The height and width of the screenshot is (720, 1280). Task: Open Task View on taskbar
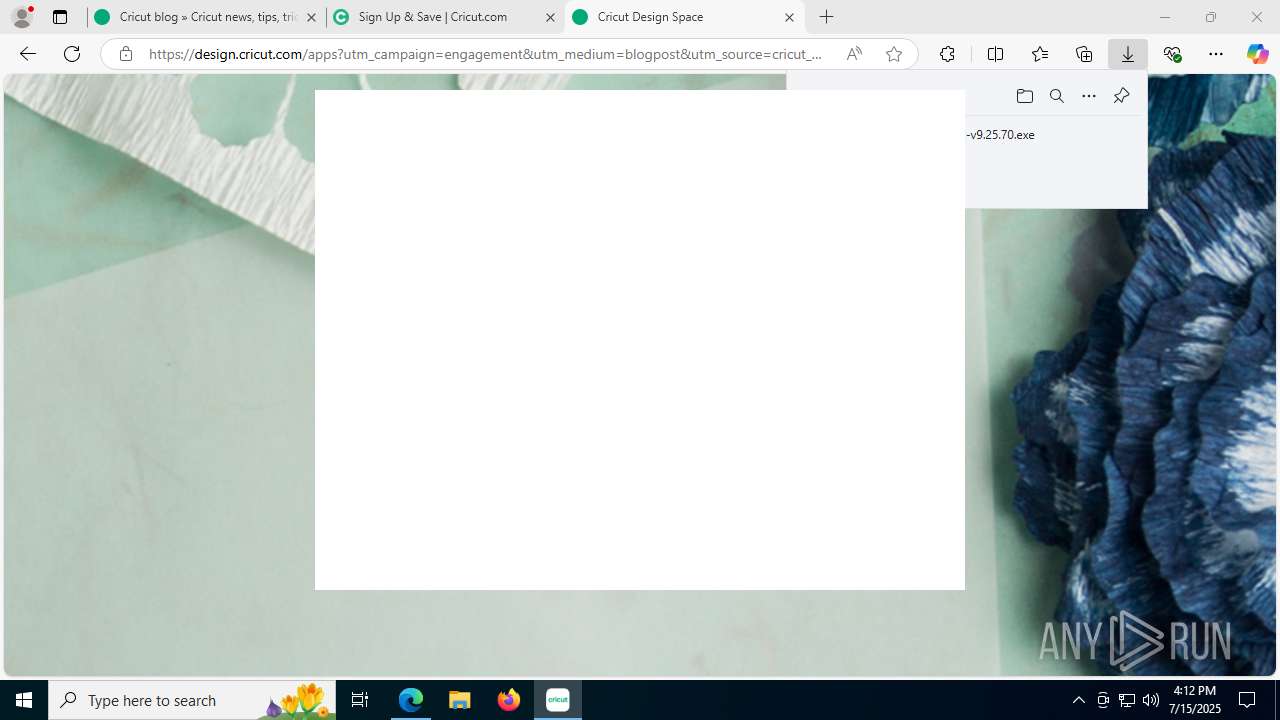pyautogui.click(x=360, y=700)
